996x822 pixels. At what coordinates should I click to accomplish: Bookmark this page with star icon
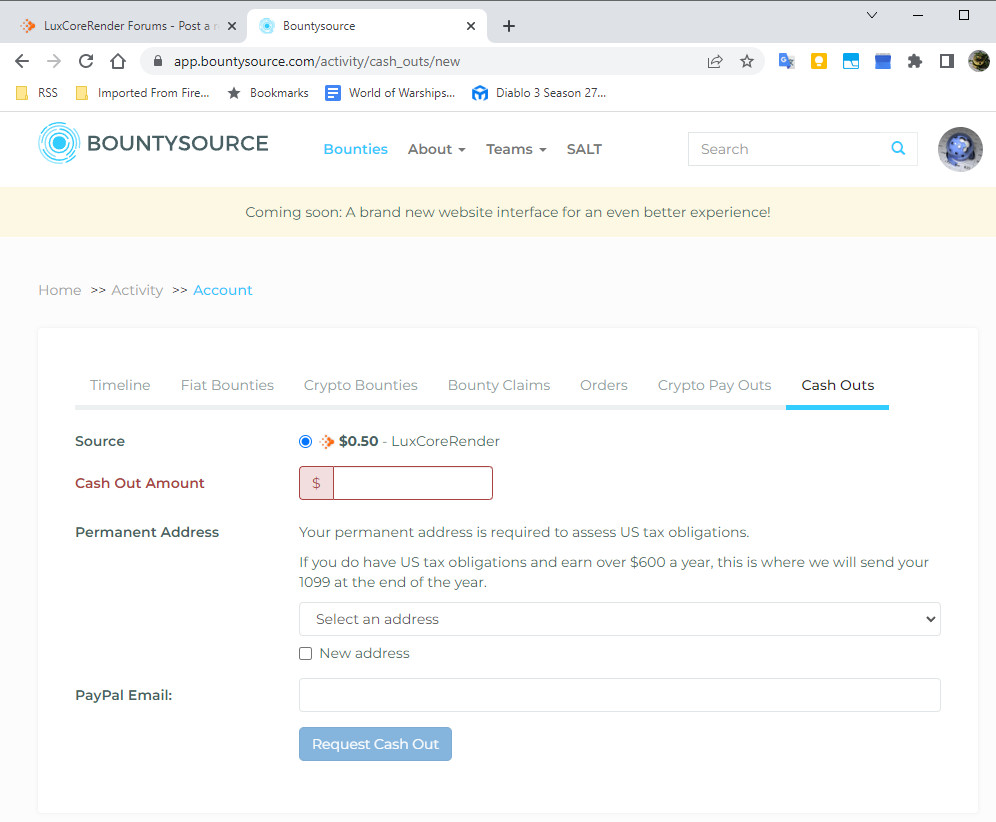pos(747,61)
